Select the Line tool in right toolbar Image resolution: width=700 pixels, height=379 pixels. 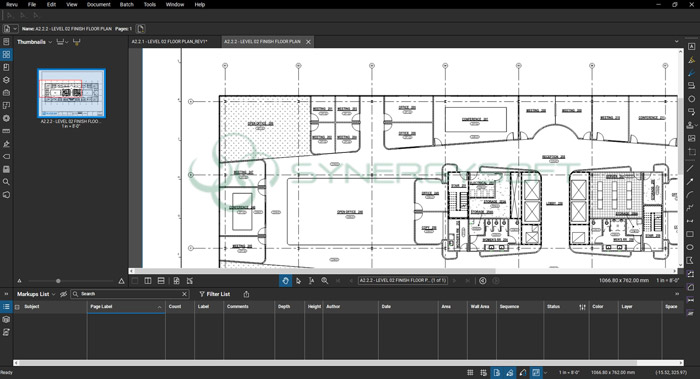tap(691, 168)
